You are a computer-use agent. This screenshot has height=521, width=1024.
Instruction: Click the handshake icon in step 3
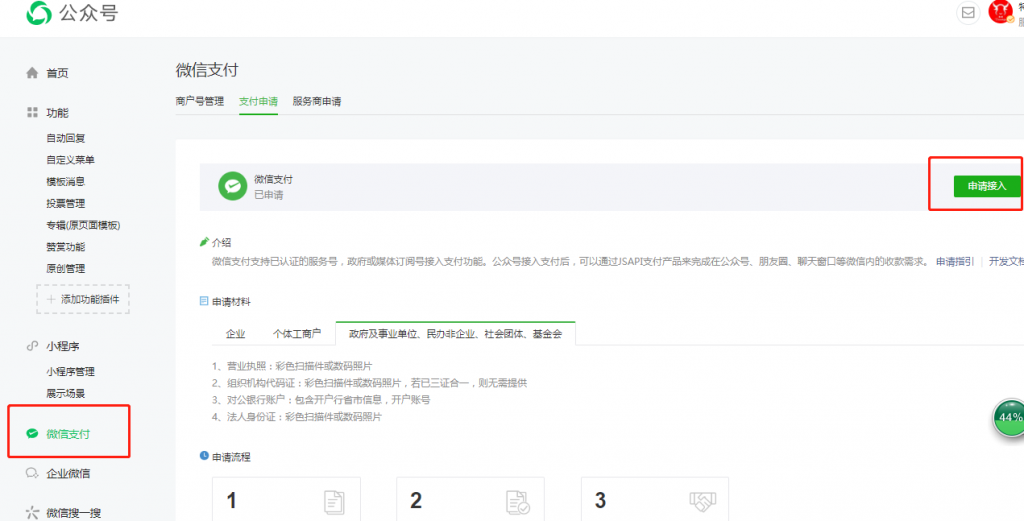click(703, 501)
